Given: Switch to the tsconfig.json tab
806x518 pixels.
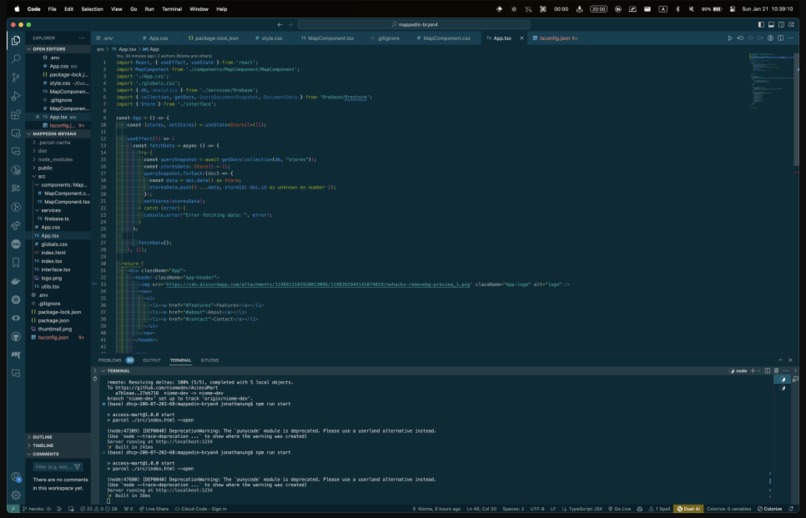Looking at the screenshot, I should point(555,38).
